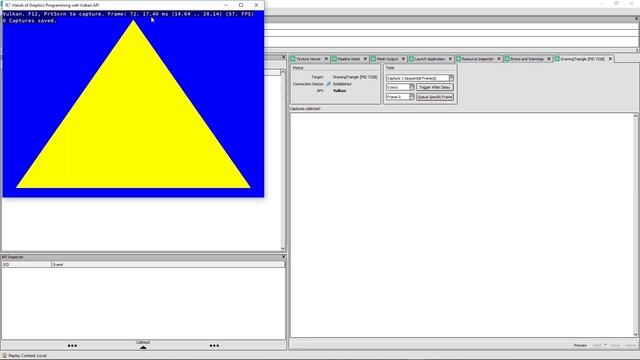The image size is (640, 360).
Task: Click the Save button under captures list
Action: click(615, 345)
